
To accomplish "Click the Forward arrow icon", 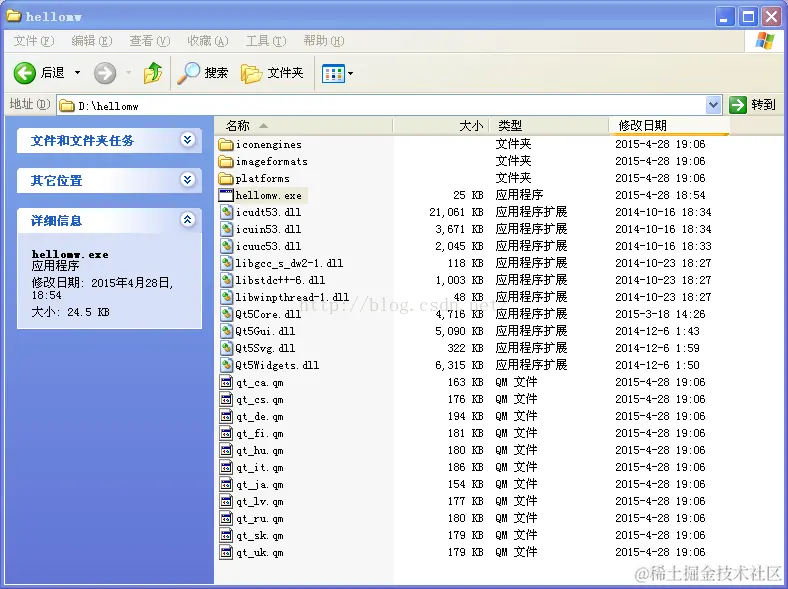I will 105,73.
